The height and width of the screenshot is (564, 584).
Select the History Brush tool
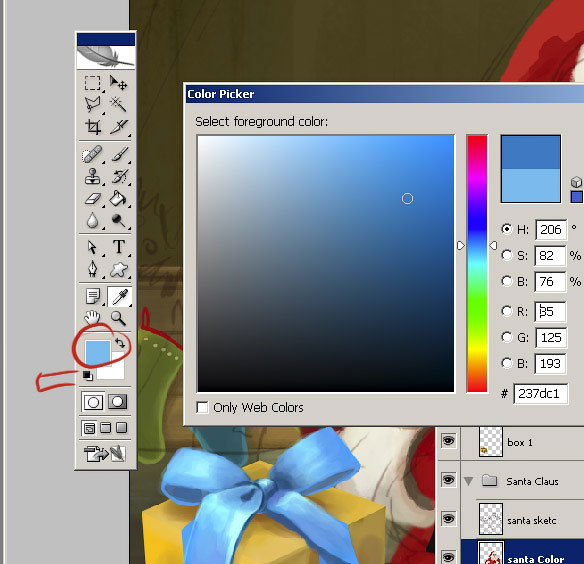(x=119, y=176)
